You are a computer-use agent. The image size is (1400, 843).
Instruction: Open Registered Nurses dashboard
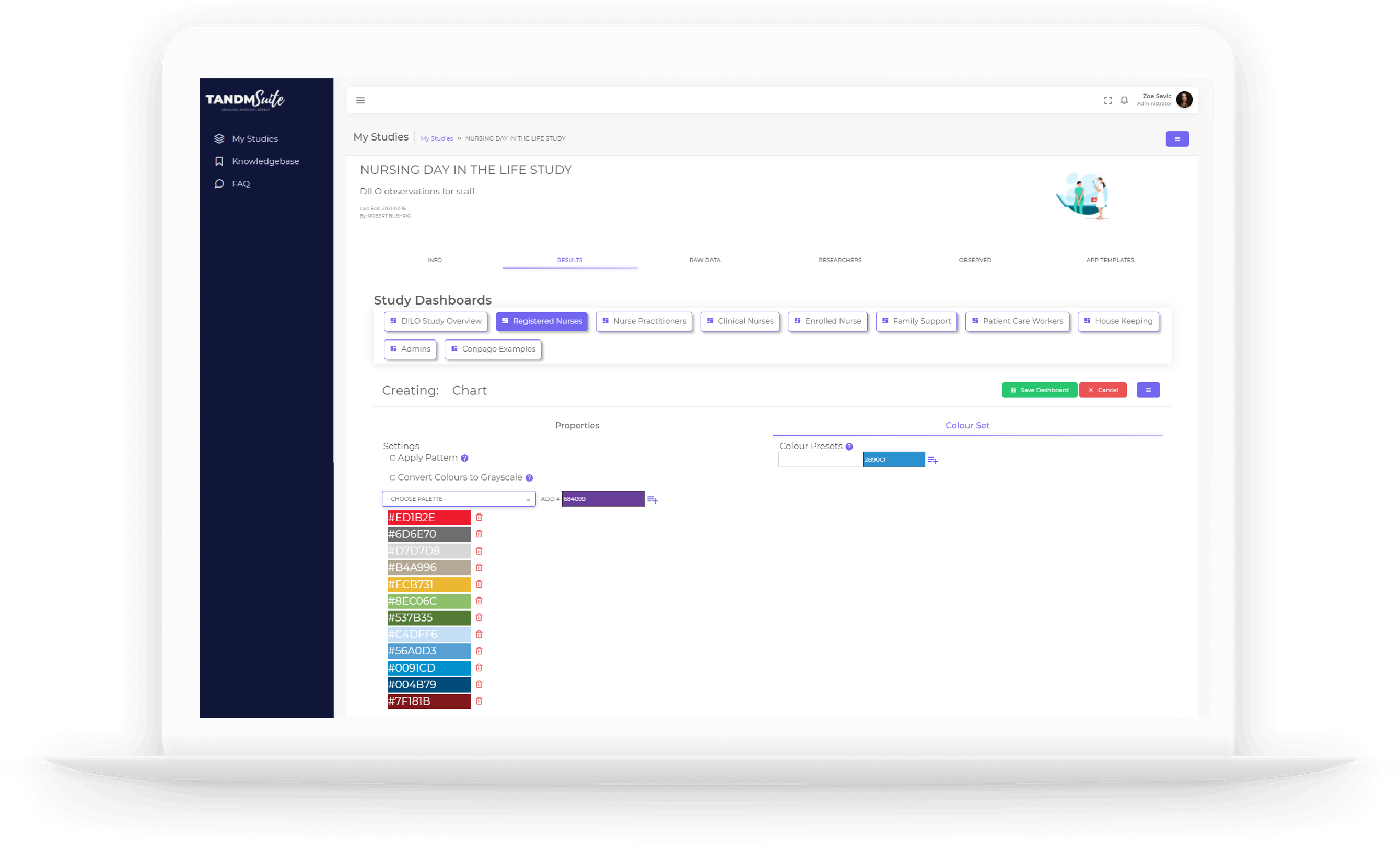tap(542, 322)
